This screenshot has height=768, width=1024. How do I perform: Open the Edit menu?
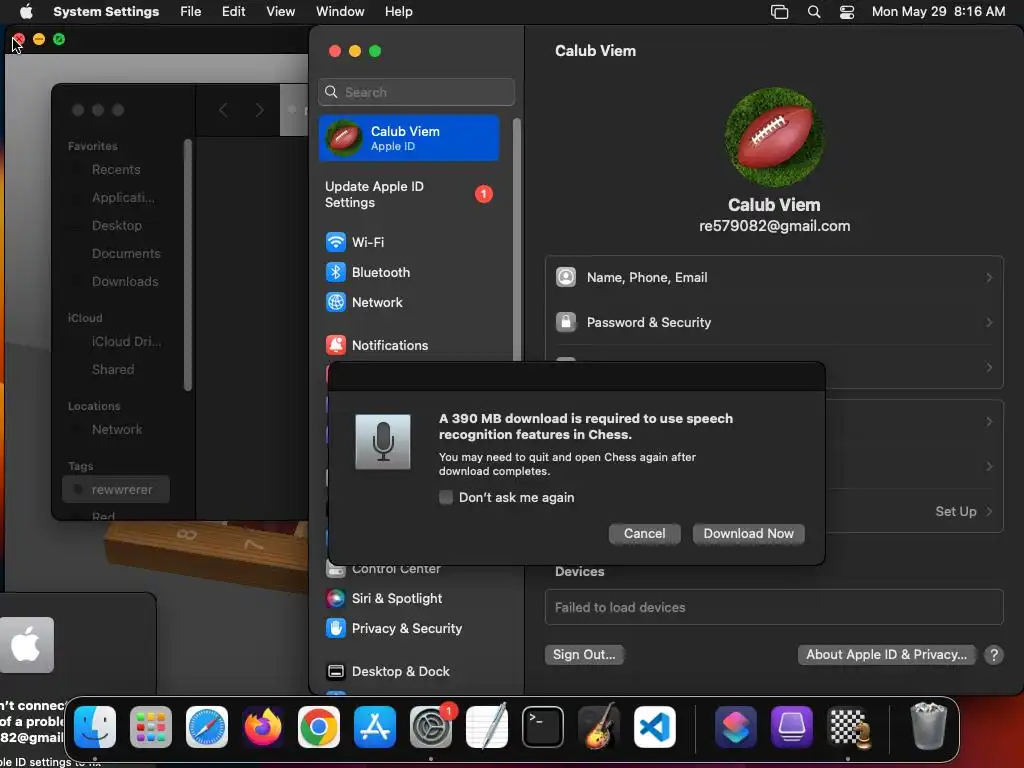[233, 12]
